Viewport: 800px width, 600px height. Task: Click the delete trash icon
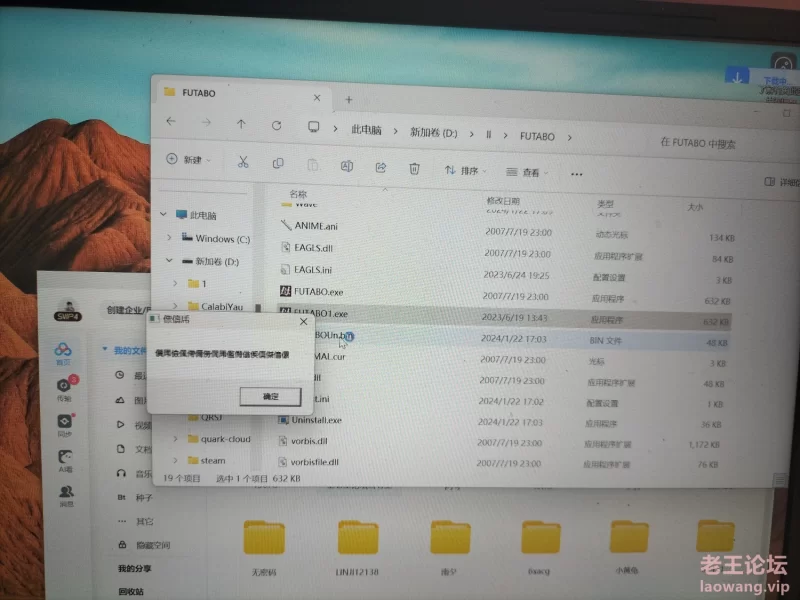tap(414, 168)
